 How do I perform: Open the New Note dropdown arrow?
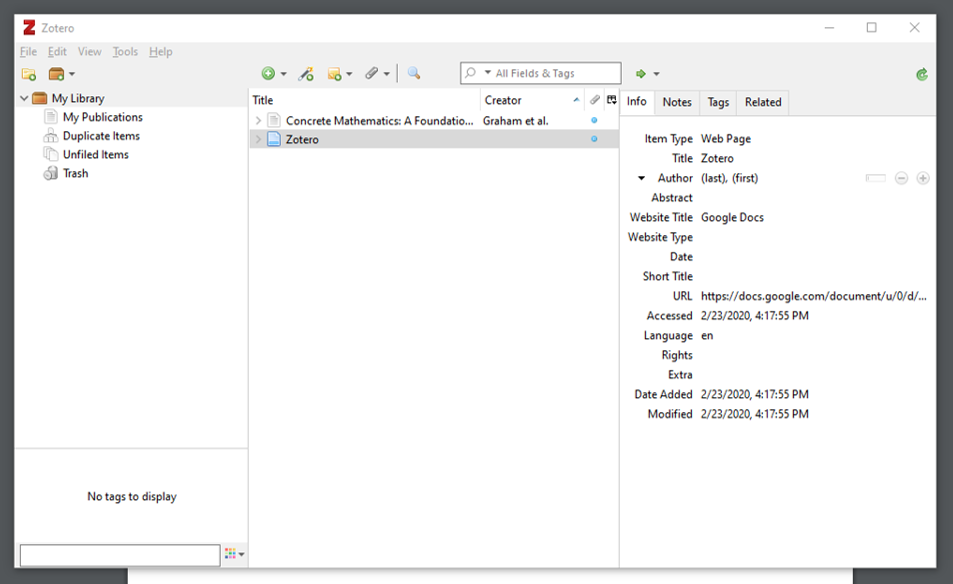(x=349, y=74)
